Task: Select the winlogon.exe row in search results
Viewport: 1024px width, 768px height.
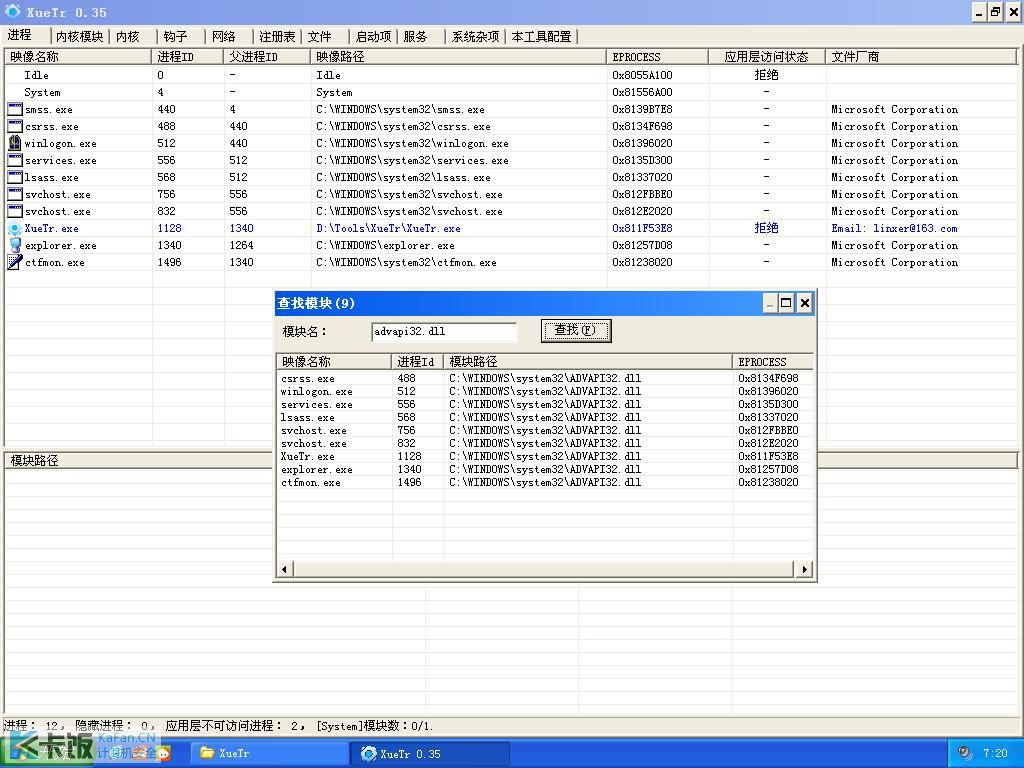Action: click(x=544, y=391)
